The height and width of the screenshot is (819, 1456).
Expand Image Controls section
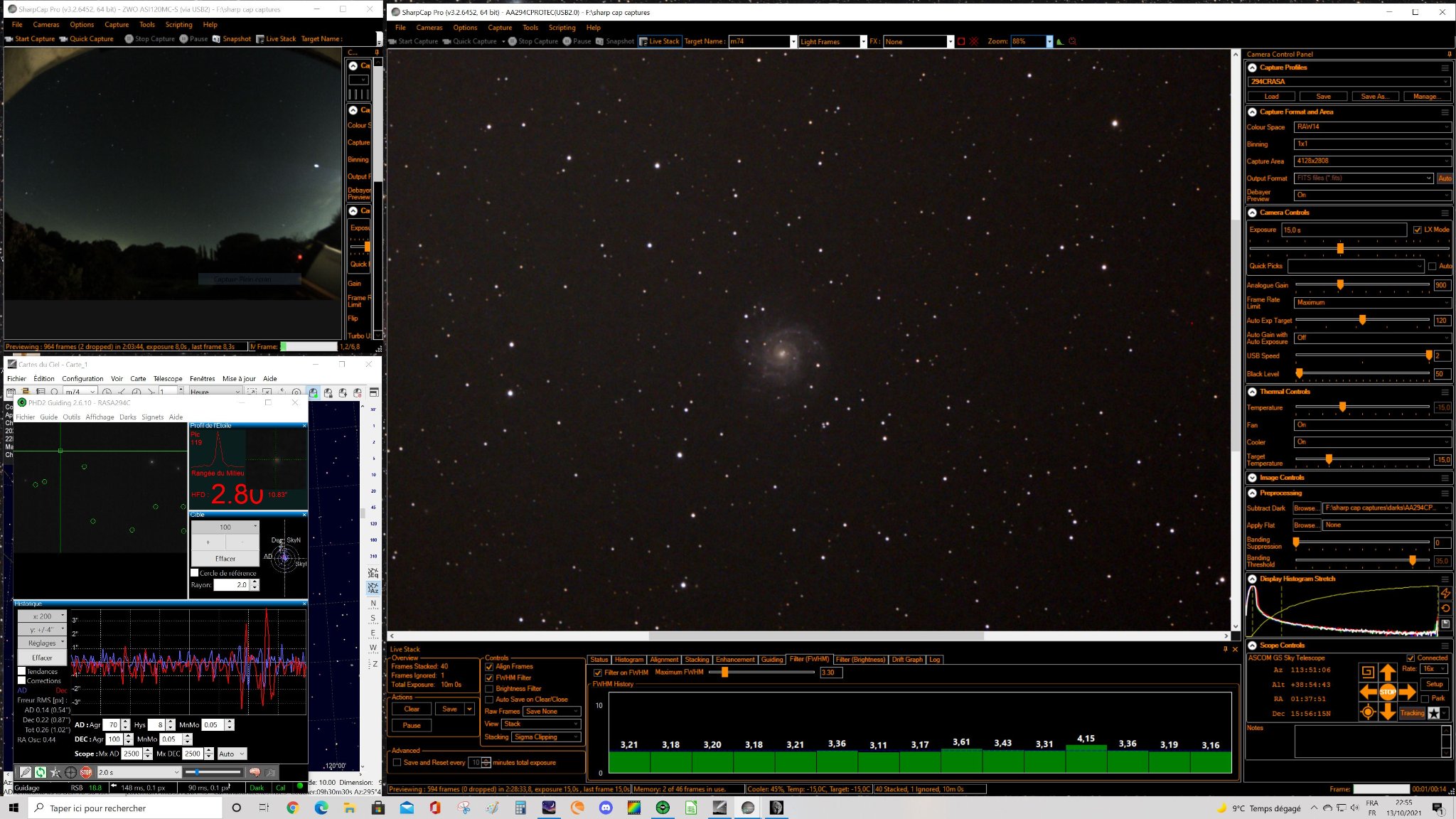tap(1252, 478)
